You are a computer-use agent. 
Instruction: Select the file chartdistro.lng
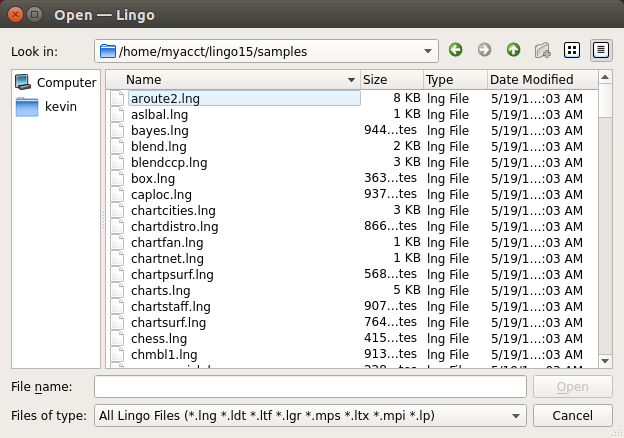click(175, 226)
